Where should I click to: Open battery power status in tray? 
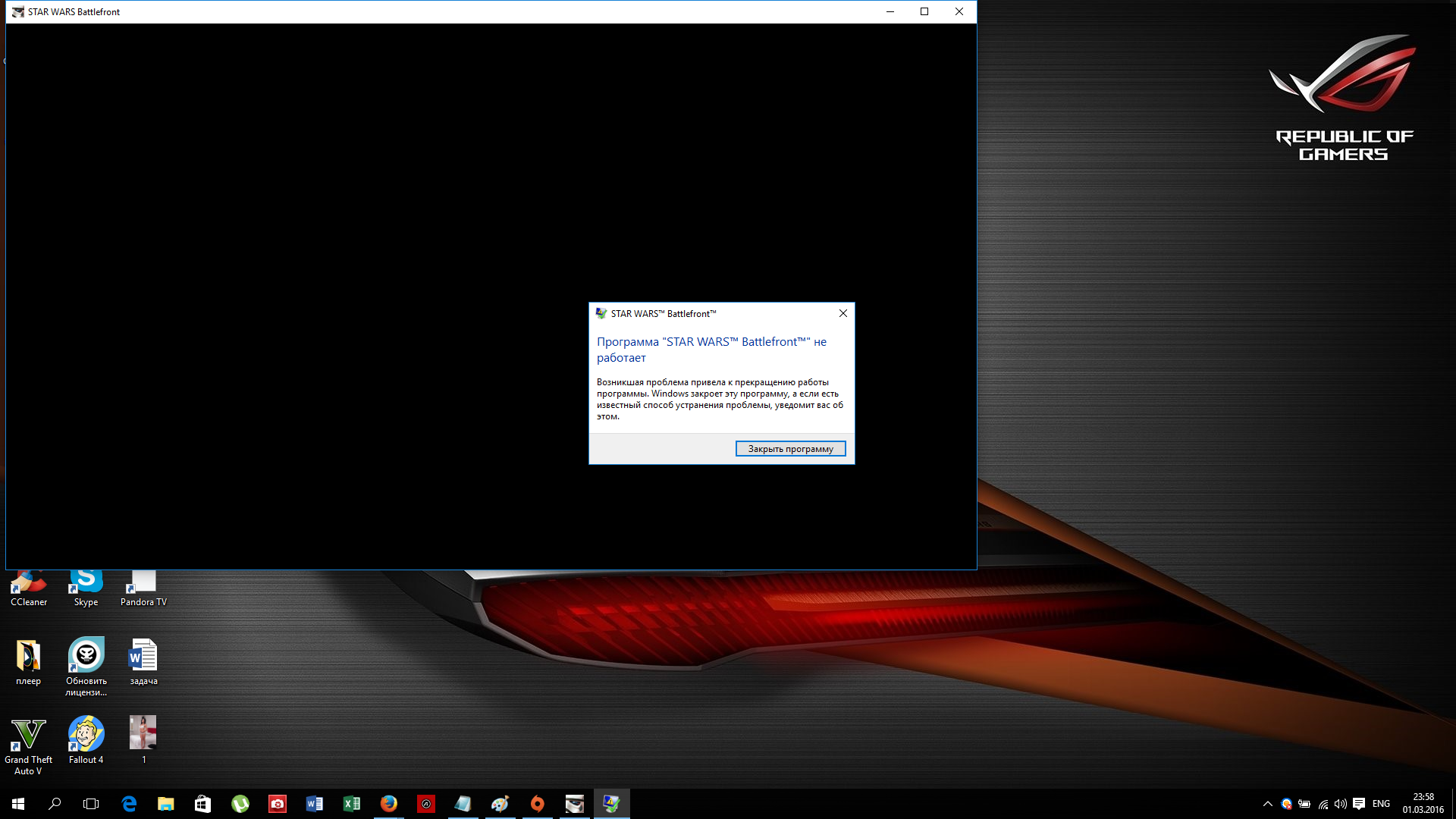[x=1304, y=804]
